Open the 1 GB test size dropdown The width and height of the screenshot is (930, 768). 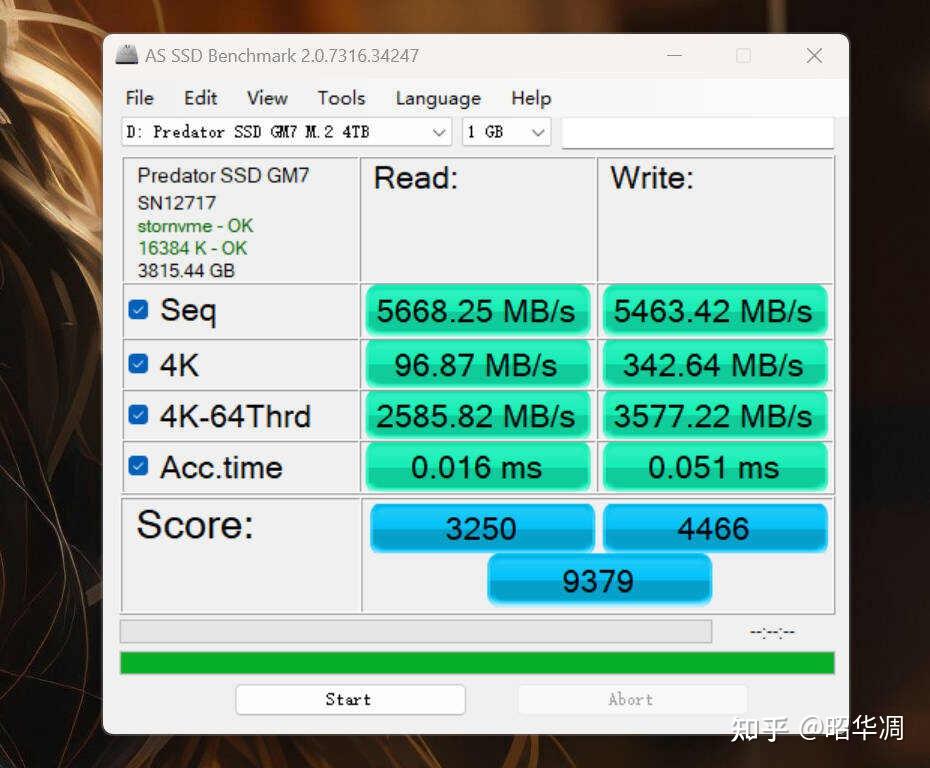(538, 132)
